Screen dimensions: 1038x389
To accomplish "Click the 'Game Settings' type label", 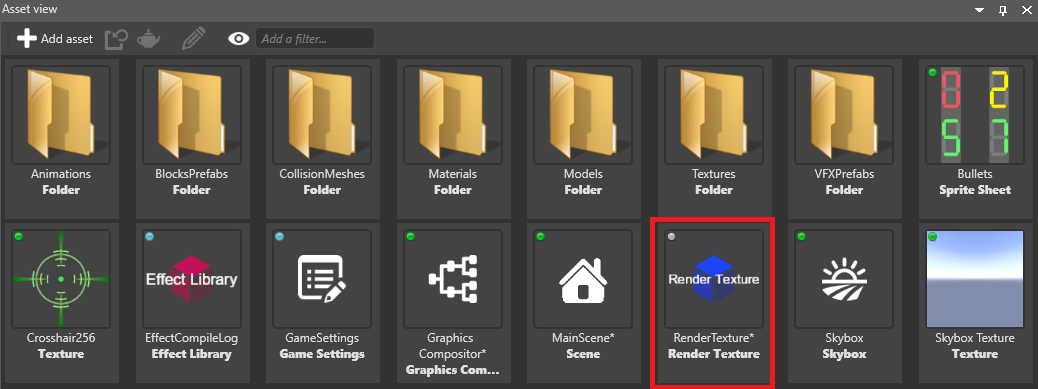I will [x=322, y=354].
